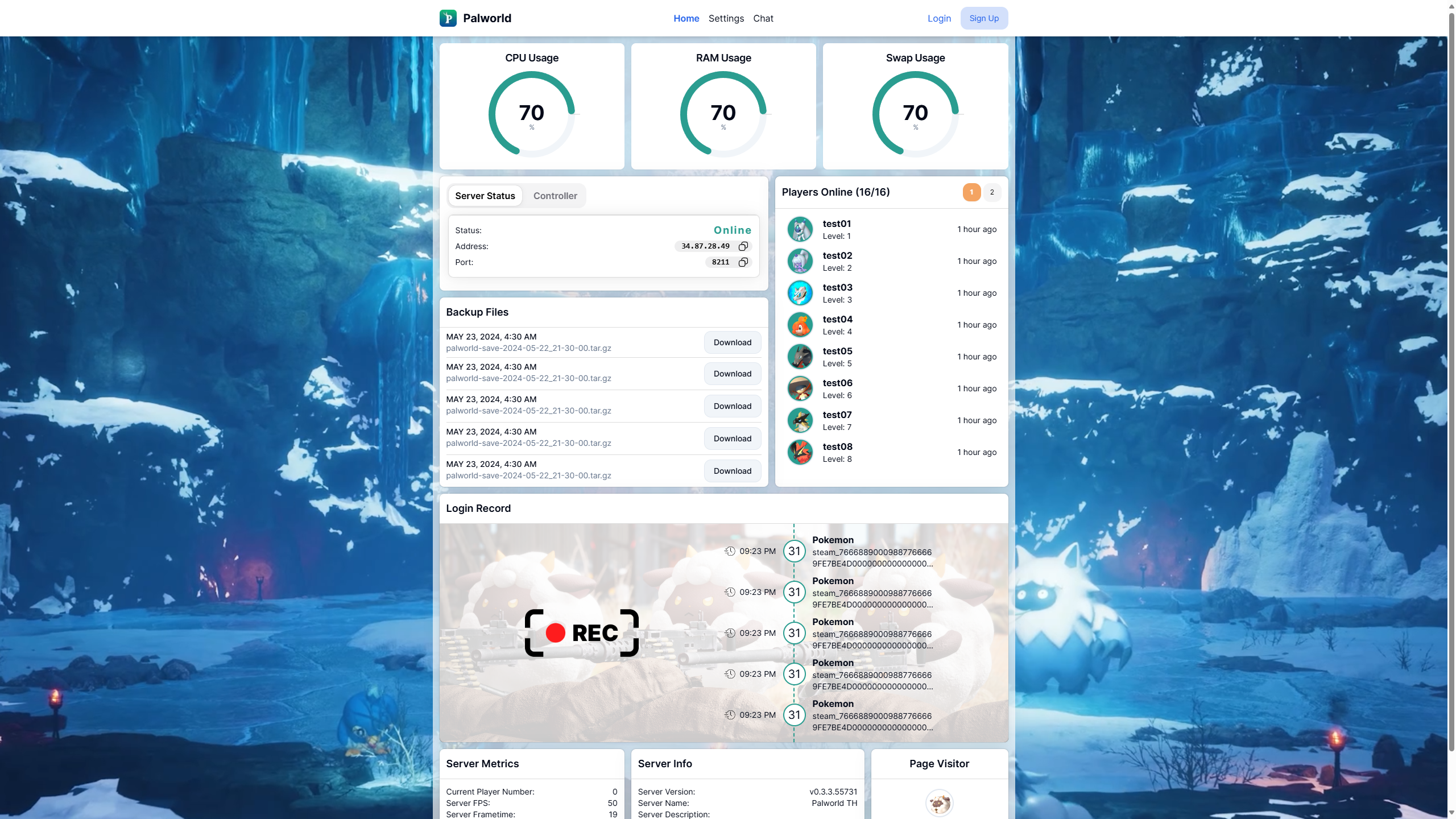Click the first login record circle 31
Image resolution: width=1456 pixels, height=819 pixels.
click(794, 551)
